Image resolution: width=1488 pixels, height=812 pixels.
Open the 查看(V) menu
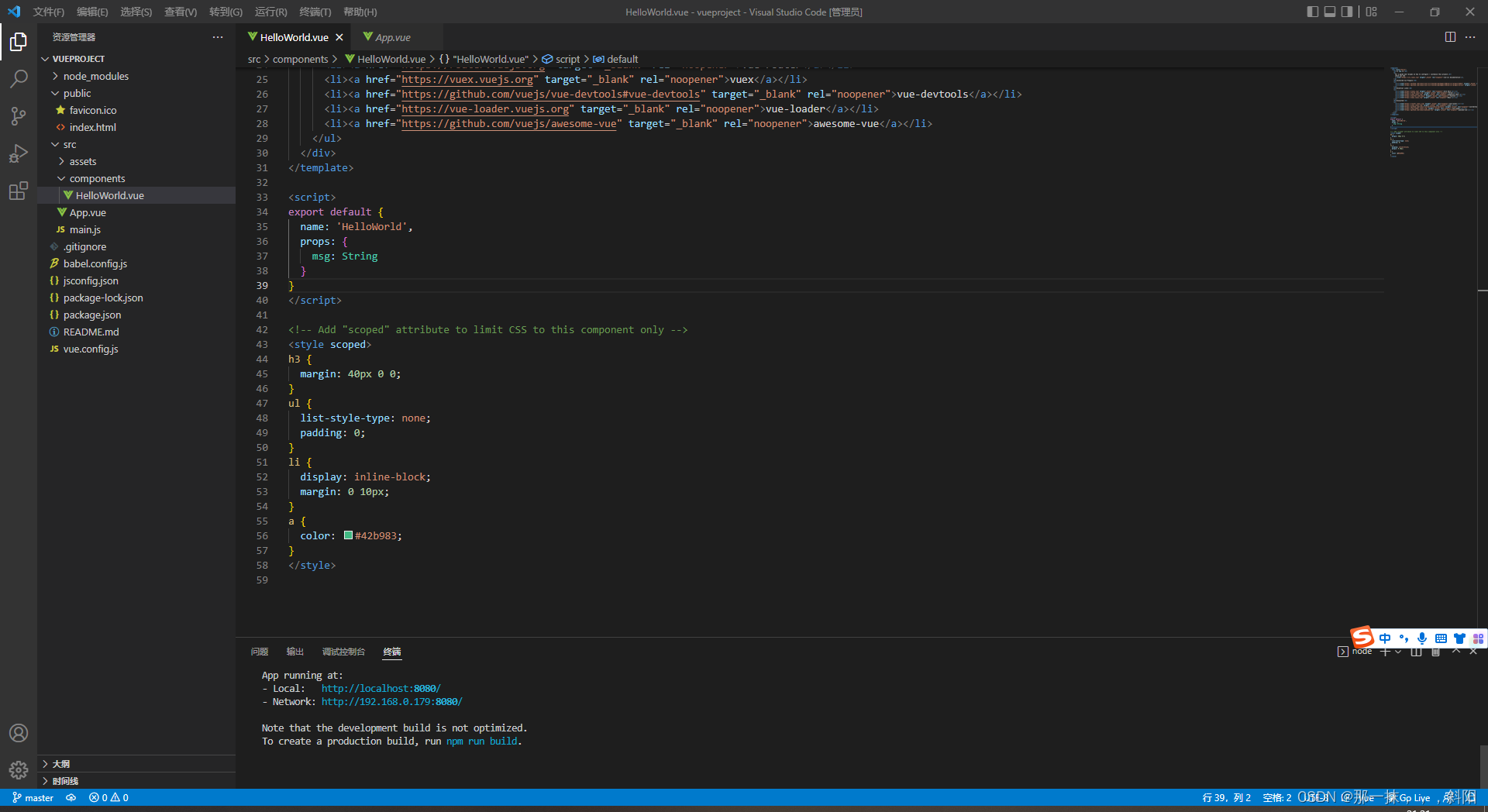click(181, 12)
